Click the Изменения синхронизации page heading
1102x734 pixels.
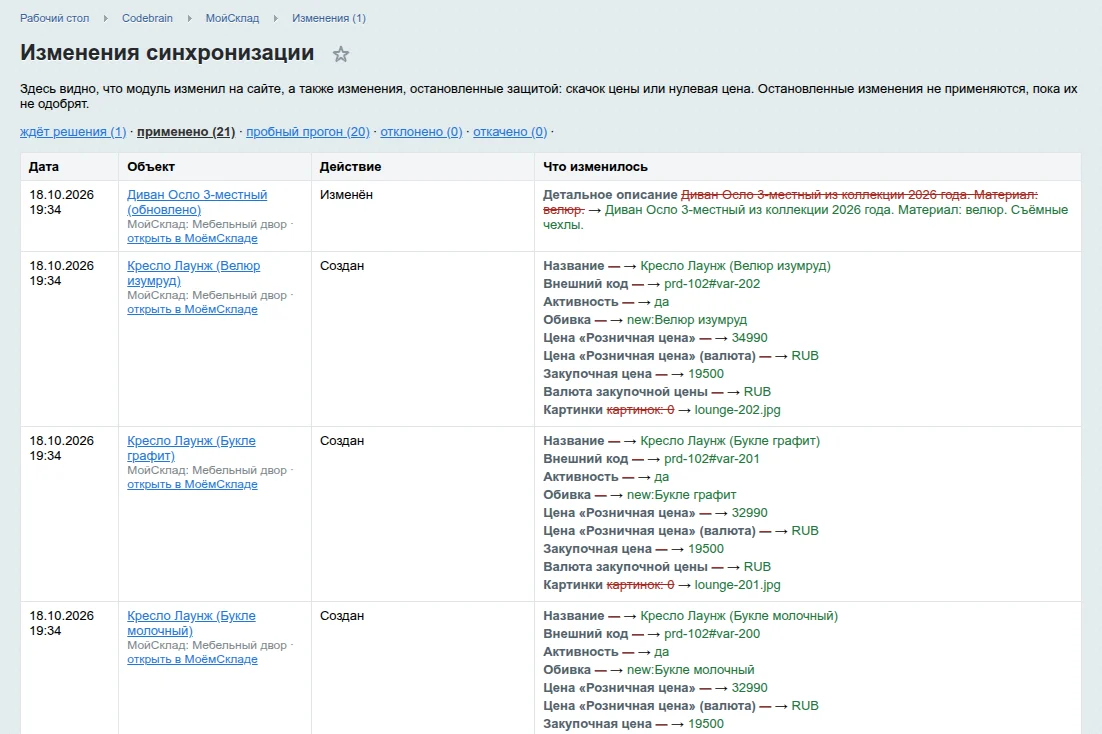[167, 53]
